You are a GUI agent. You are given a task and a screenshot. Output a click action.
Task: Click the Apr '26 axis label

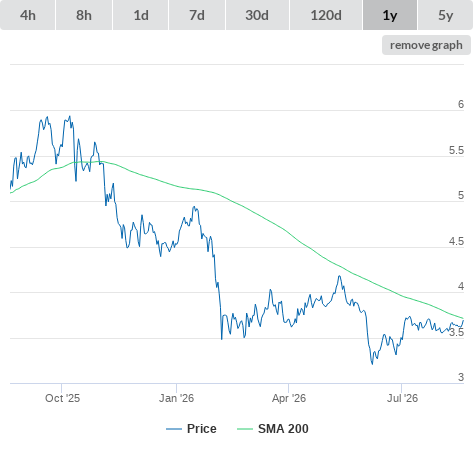(x=289, y=398)
